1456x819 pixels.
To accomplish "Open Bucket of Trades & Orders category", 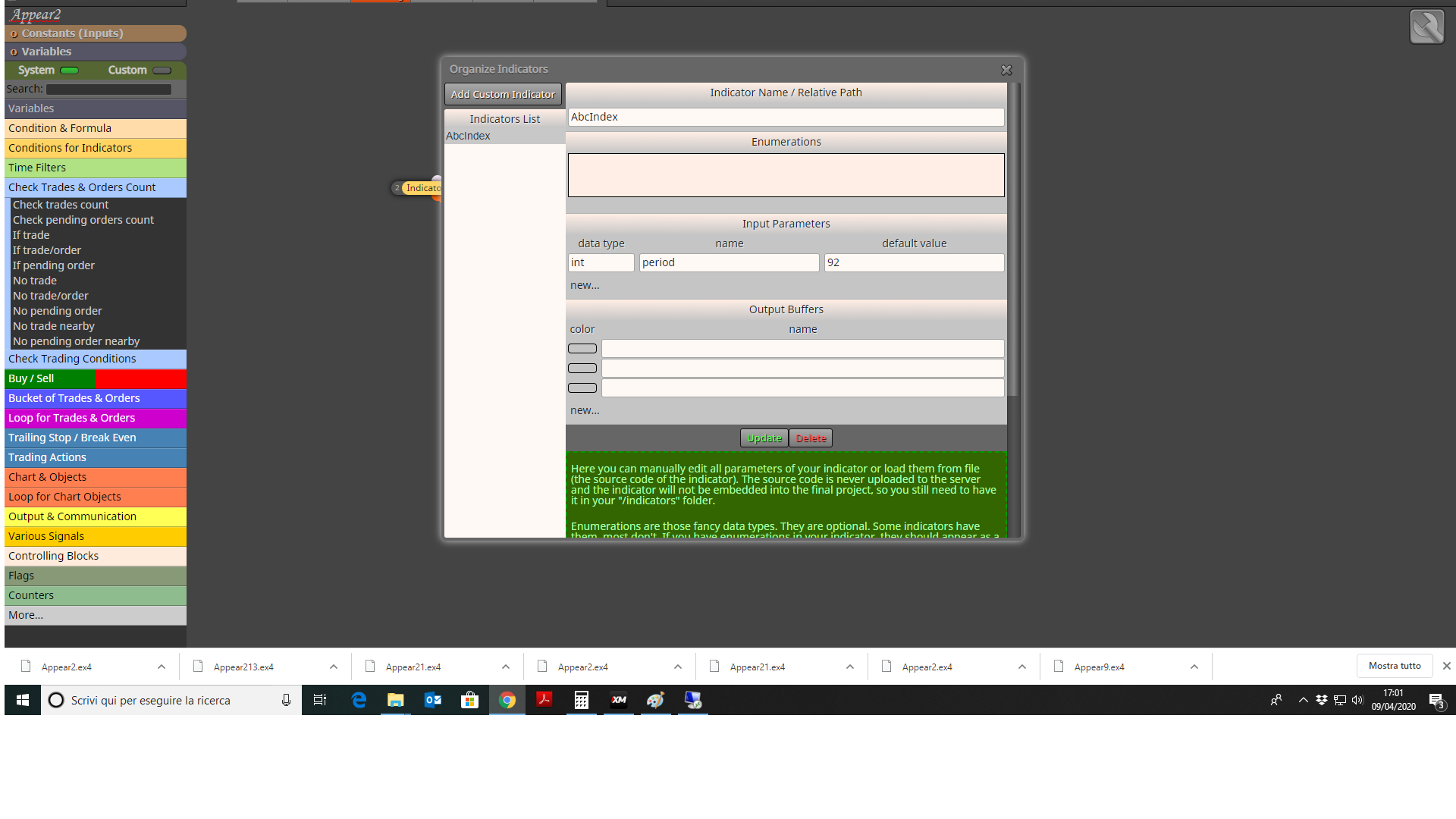I will pyautogui.click(x=96, y=398).
